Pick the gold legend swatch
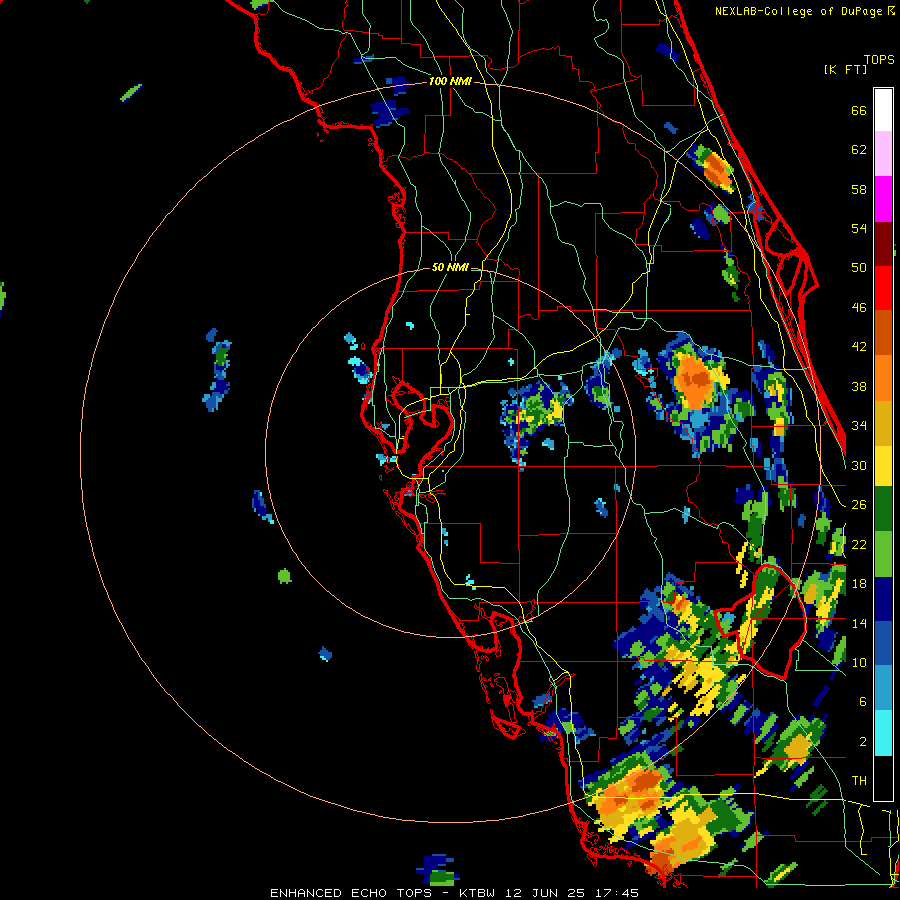 [883, 424]
